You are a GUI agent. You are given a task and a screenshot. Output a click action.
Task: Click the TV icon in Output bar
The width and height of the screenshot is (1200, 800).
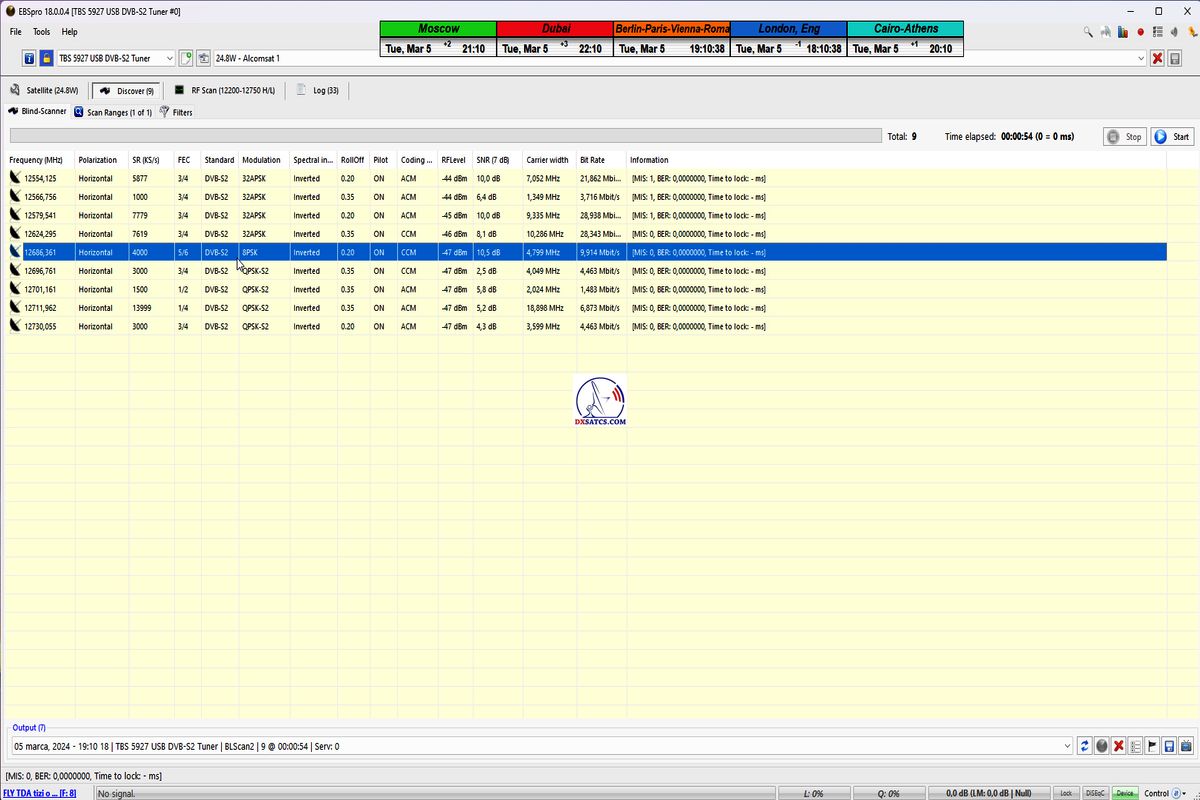[1186, 746]
